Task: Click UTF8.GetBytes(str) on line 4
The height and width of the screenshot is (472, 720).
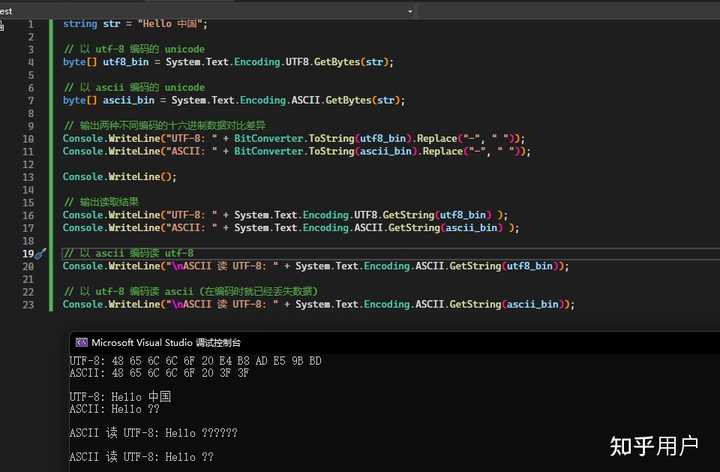Action: click(x=338, y=62)
